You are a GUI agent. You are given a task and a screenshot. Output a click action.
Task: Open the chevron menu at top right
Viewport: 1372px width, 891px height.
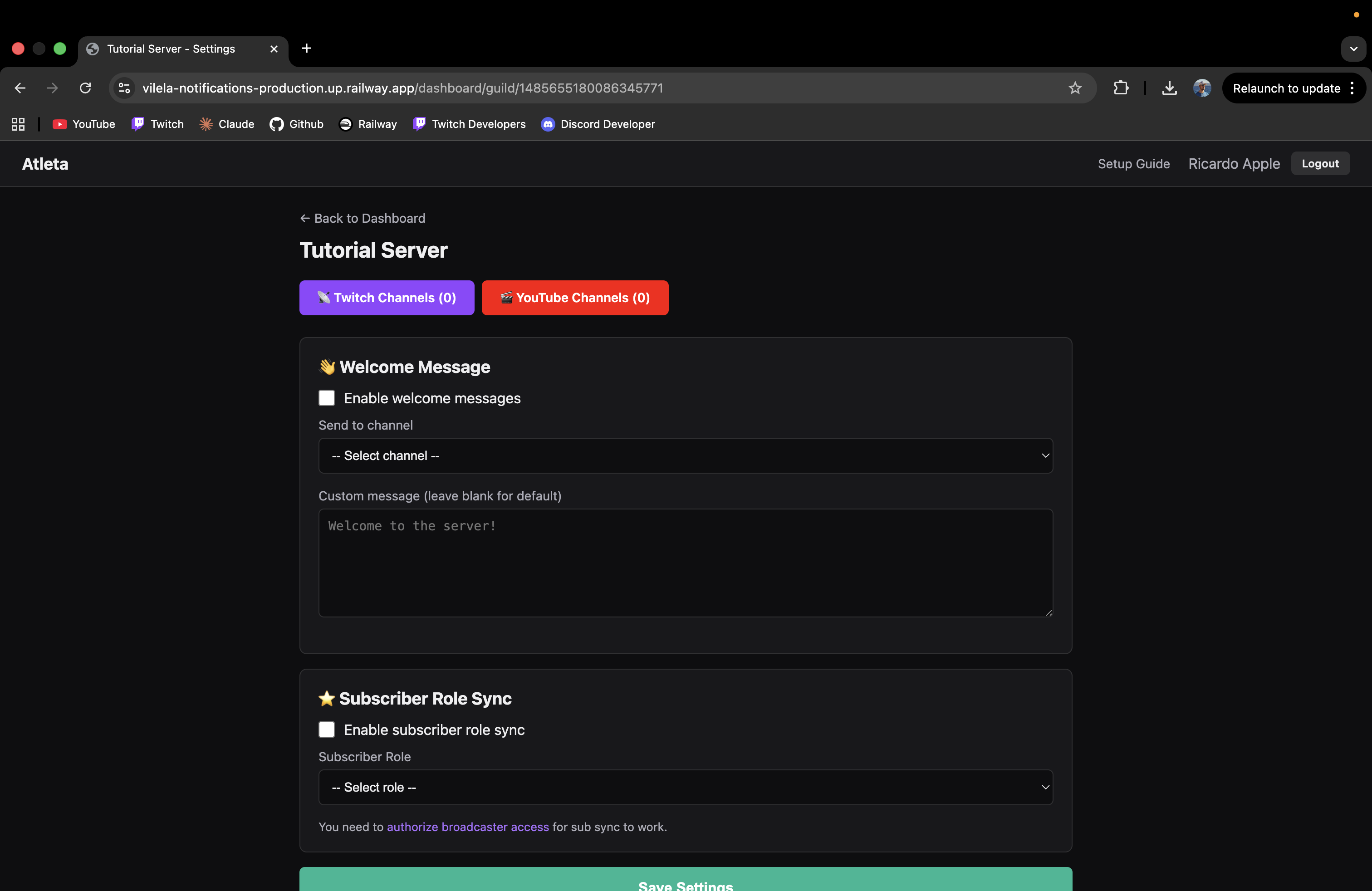(1353, 49)
